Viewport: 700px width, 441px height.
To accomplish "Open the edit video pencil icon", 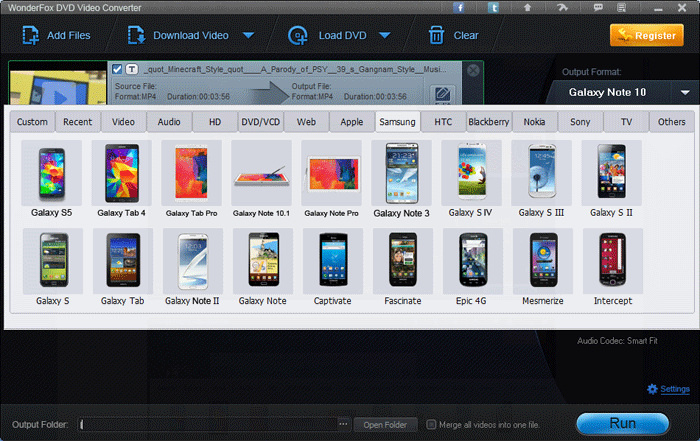I will [442, 94].
